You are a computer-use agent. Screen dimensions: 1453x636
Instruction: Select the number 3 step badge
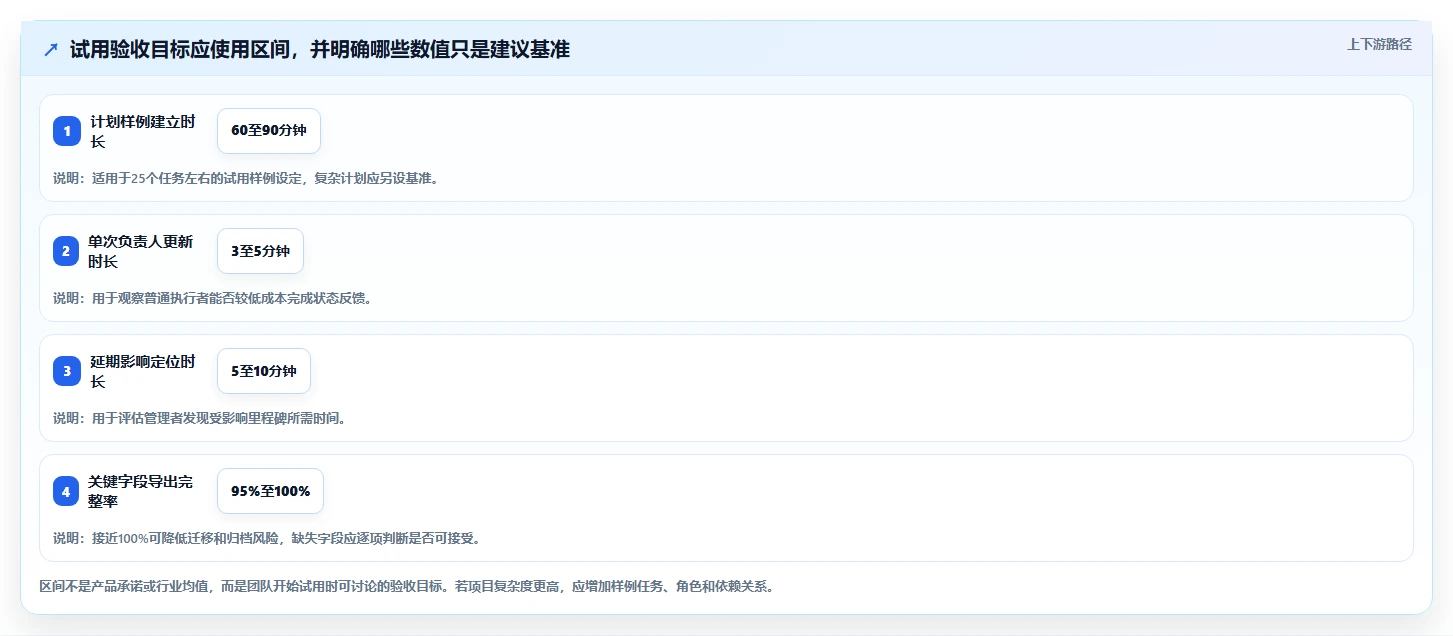(67, 371)
